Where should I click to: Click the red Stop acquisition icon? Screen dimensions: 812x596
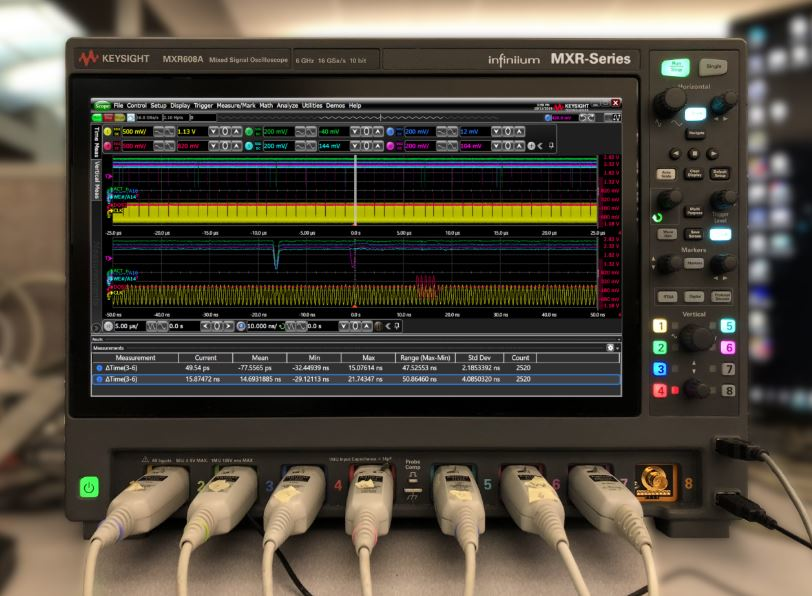[x=107, y=117]
